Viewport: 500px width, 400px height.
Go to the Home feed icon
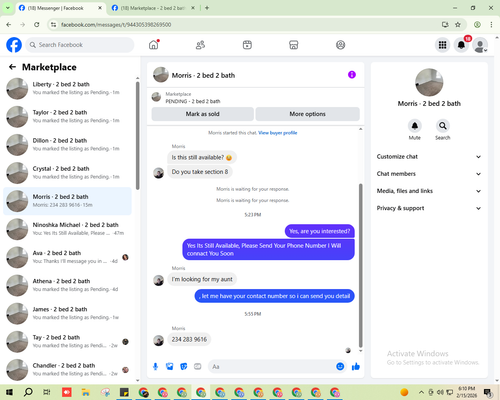[x=154, y=45]
